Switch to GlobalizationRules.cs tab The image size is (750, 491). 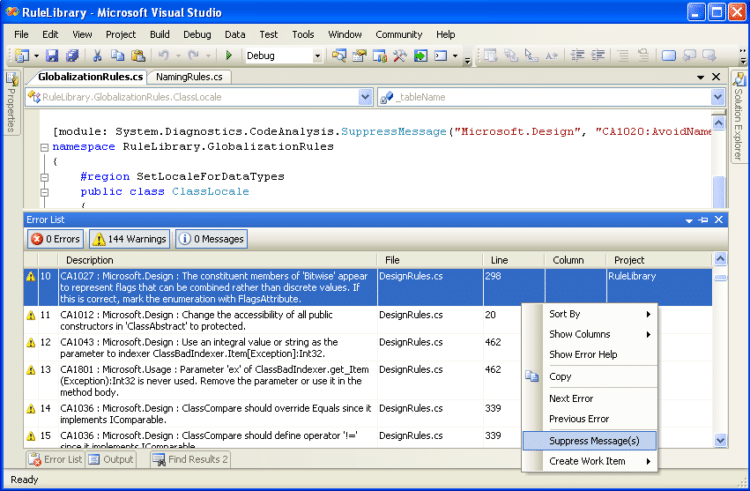pos(90,77)
